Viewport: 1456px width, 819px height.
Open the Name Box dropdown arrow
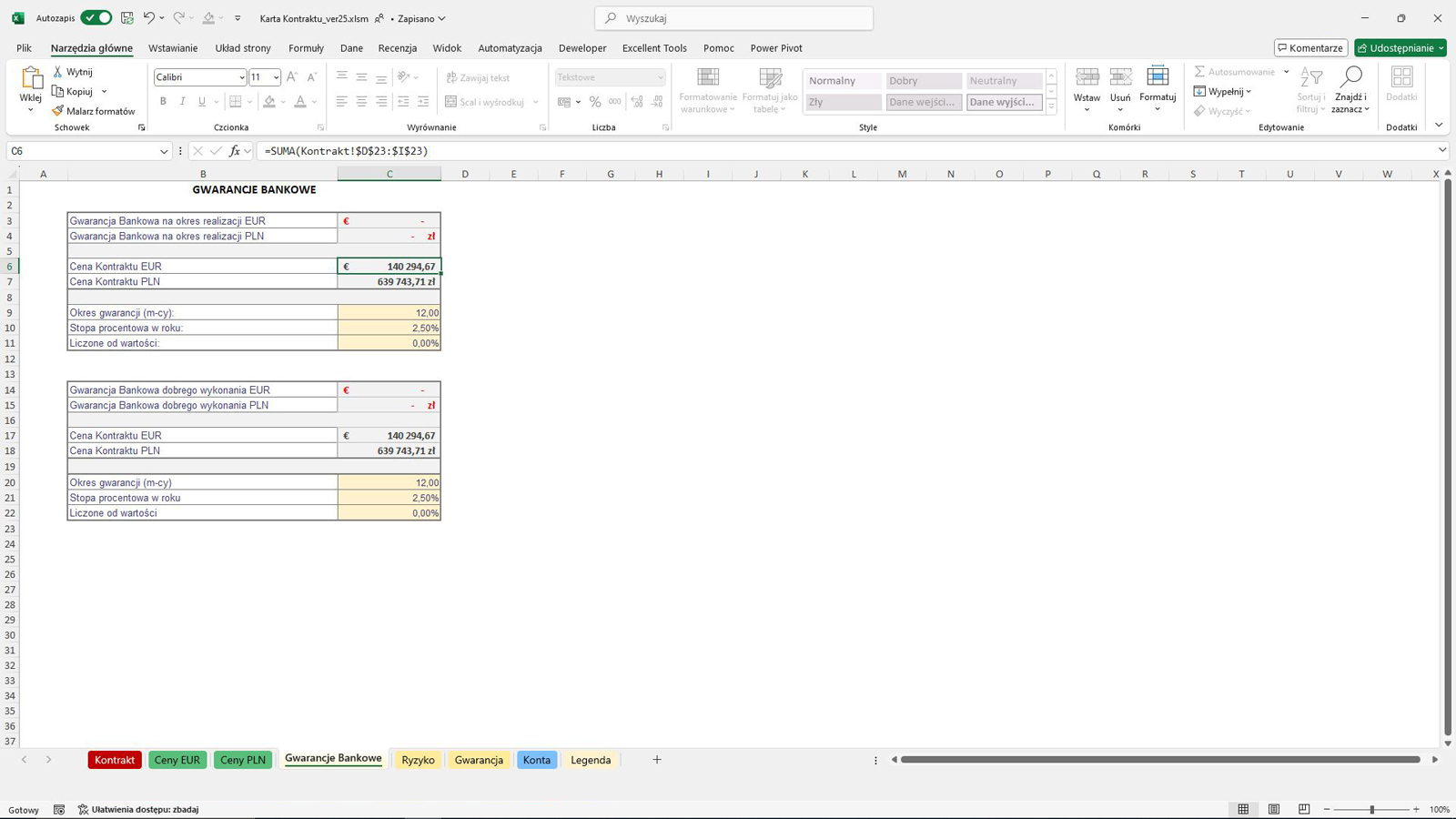tap(164, 151)
